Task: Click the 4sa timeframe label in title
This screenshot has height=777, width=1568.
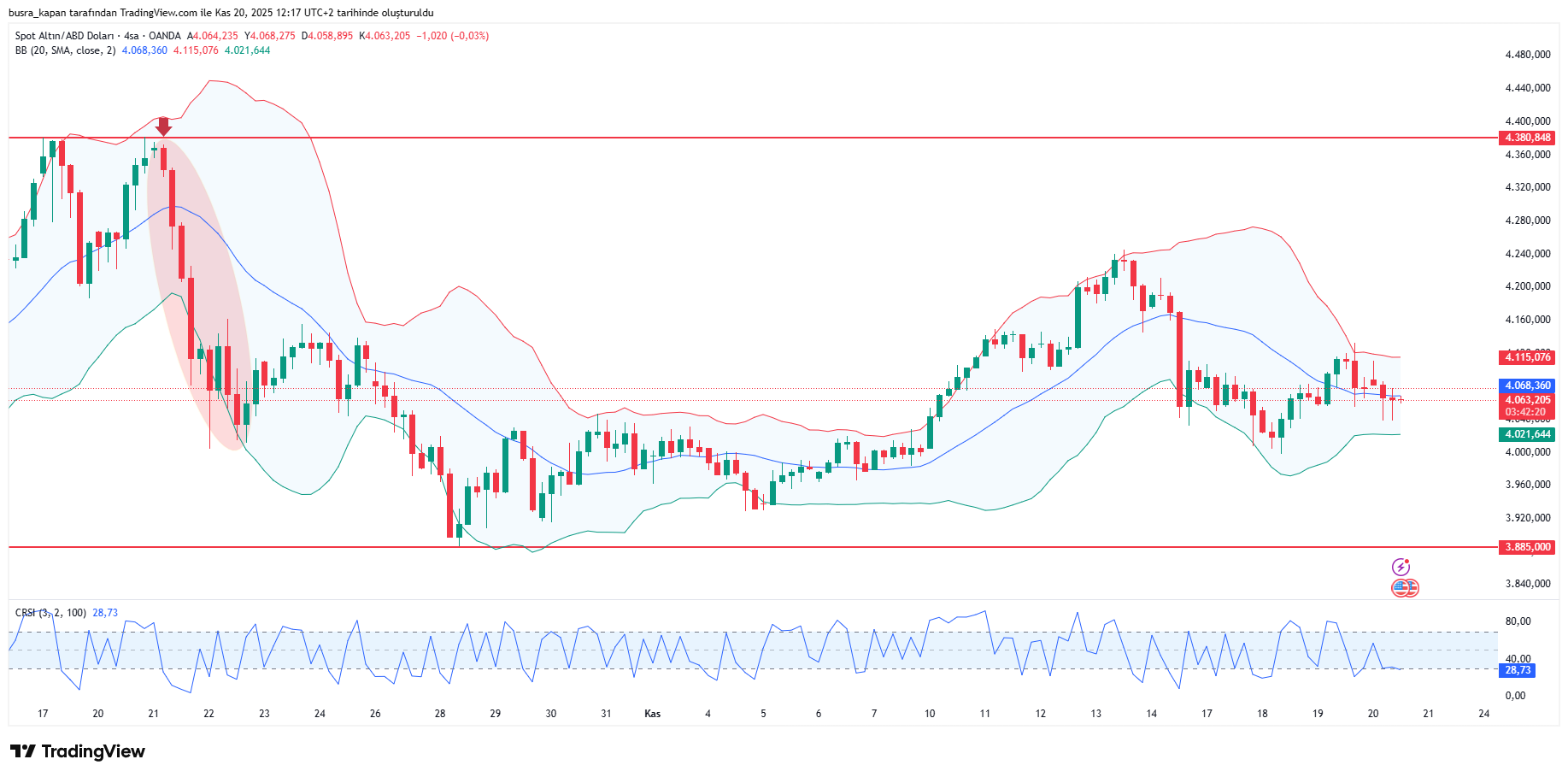Action: pos(131,36)
